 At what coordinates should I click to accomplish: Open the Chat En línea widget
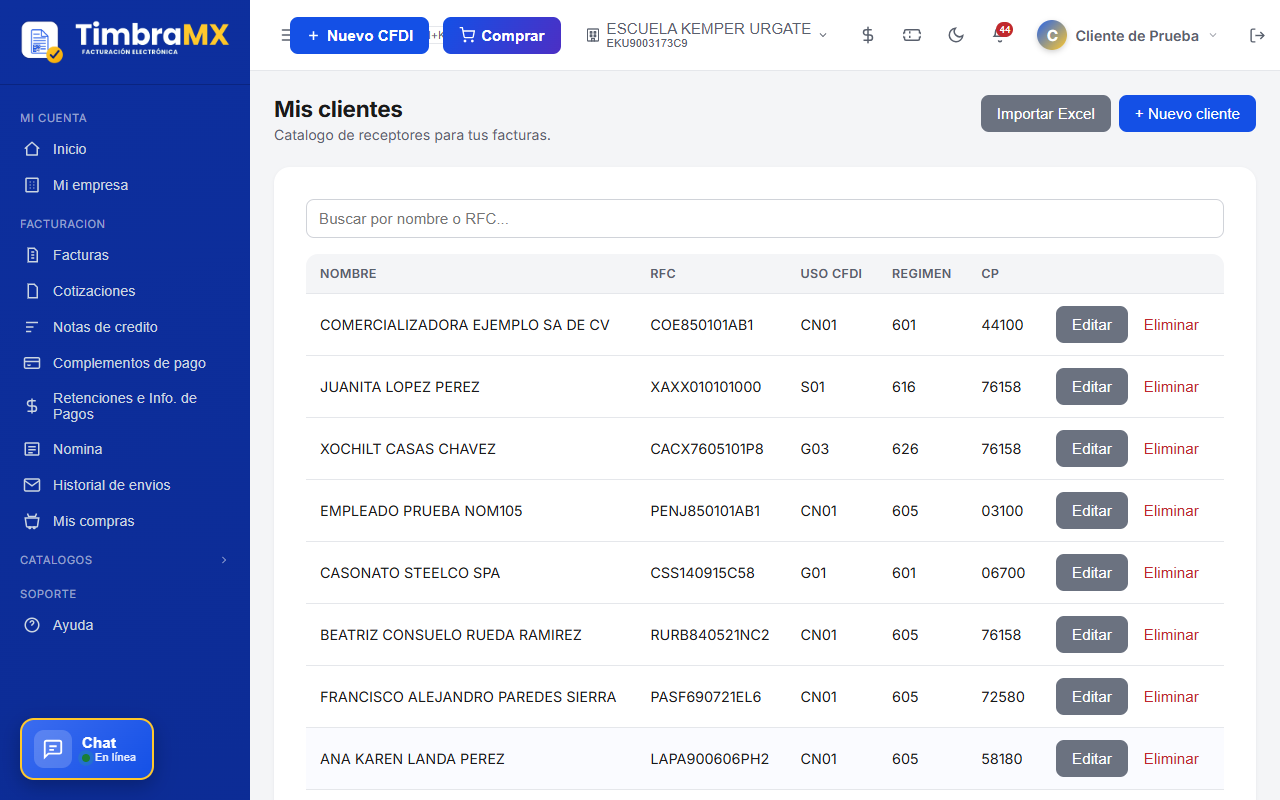click(x=87, y=749)
